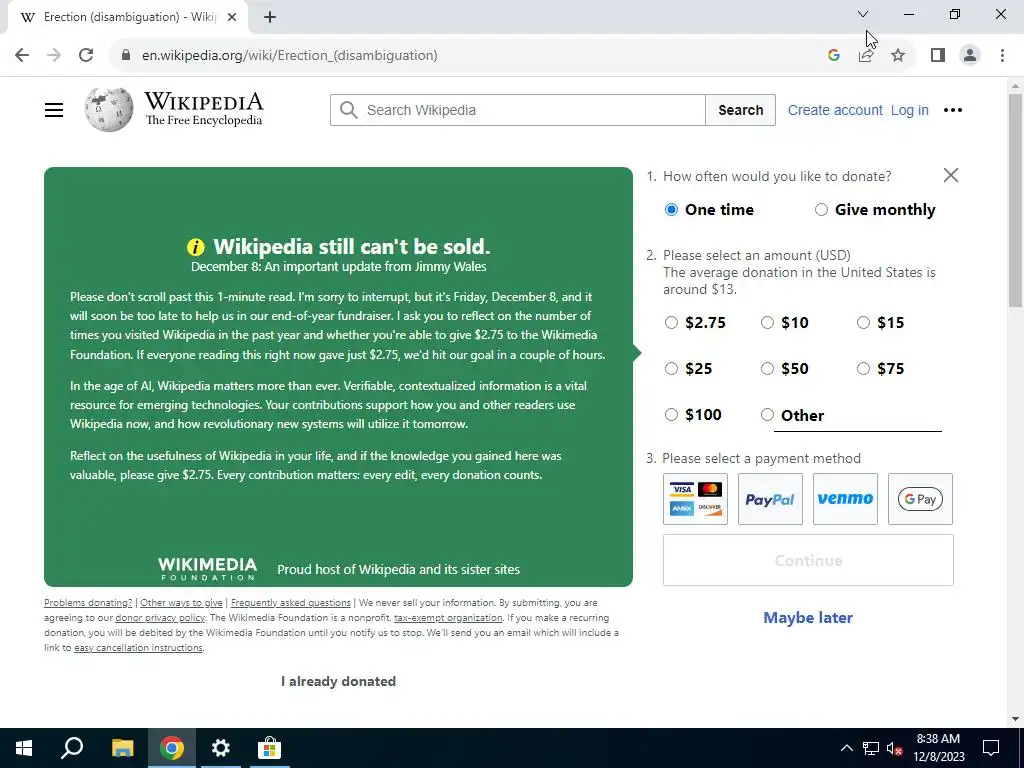The height and width of the screenshot is (768, 1024).
Task: Click the muted volume tray icon
Action: pos(894,748)
